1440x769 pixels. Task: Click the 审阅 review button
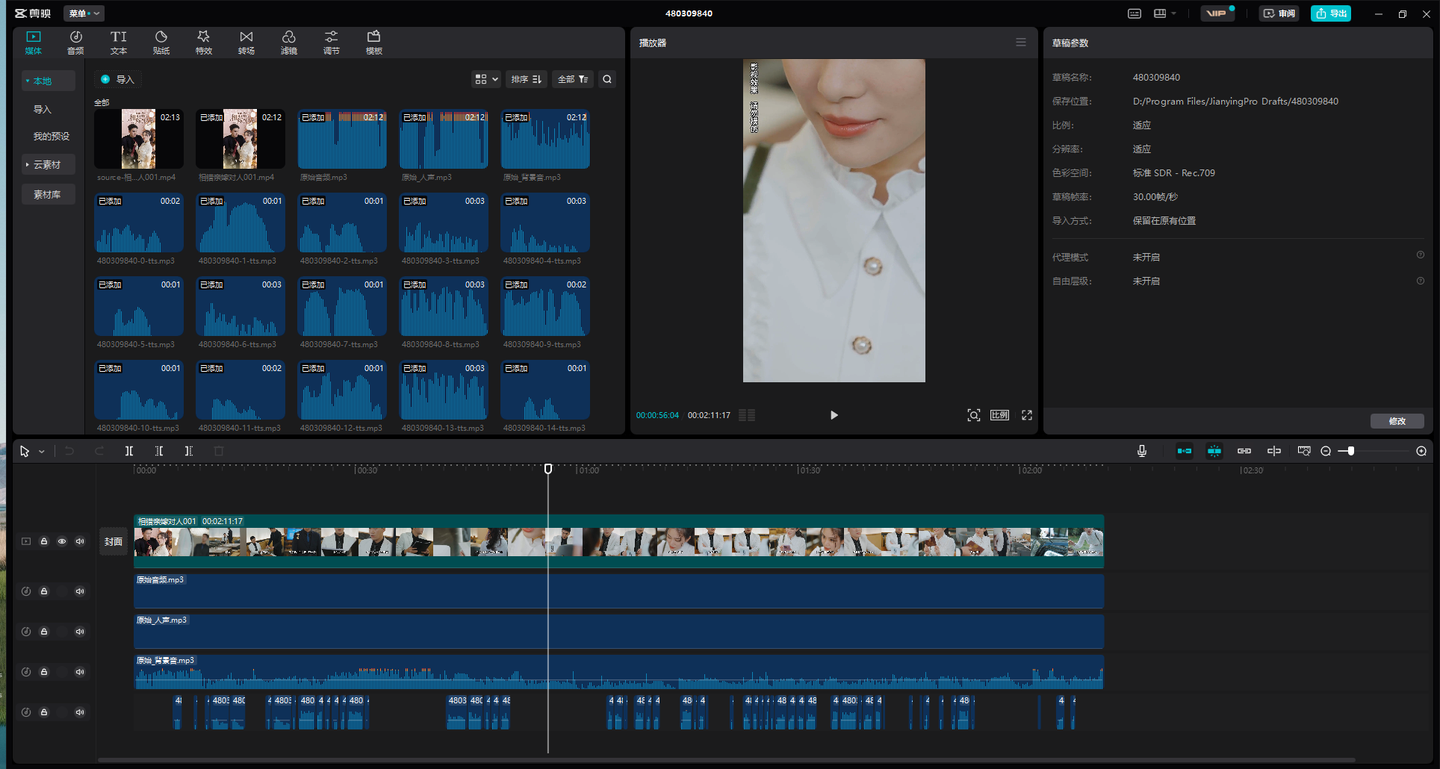[x=1279, y=14]
